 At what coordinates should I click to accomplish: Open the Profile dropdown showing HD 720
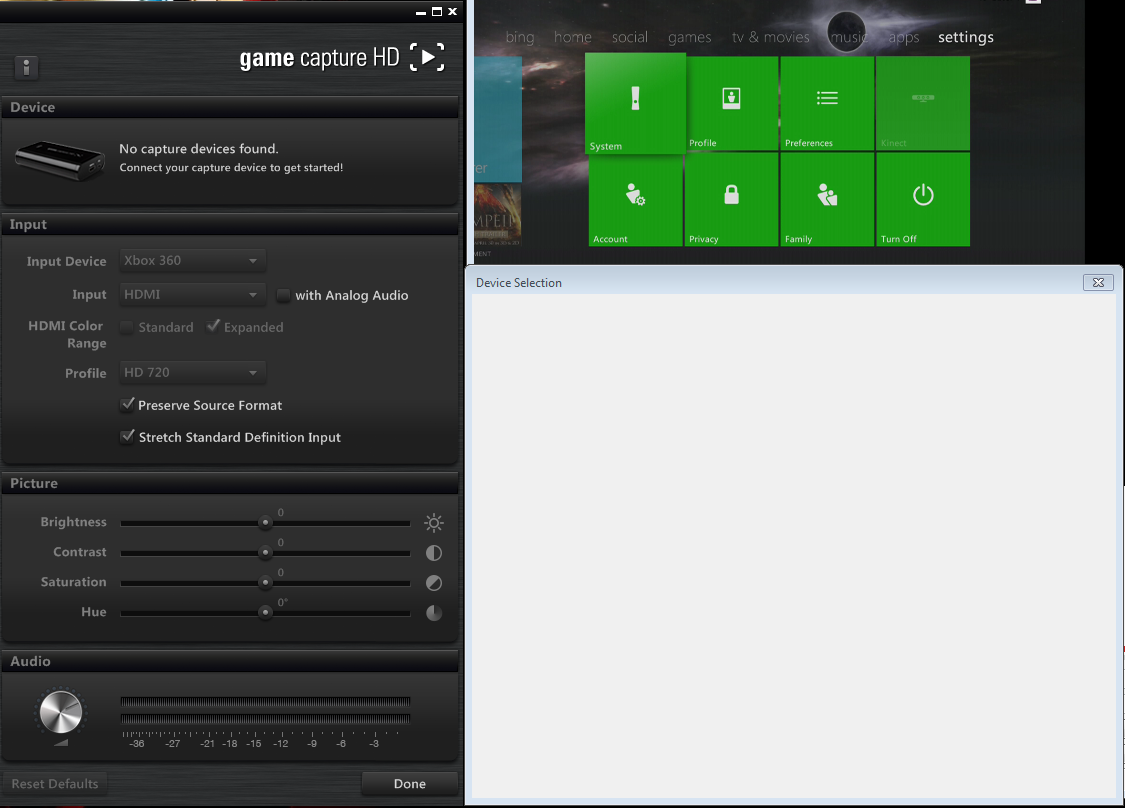coord(192,372)
